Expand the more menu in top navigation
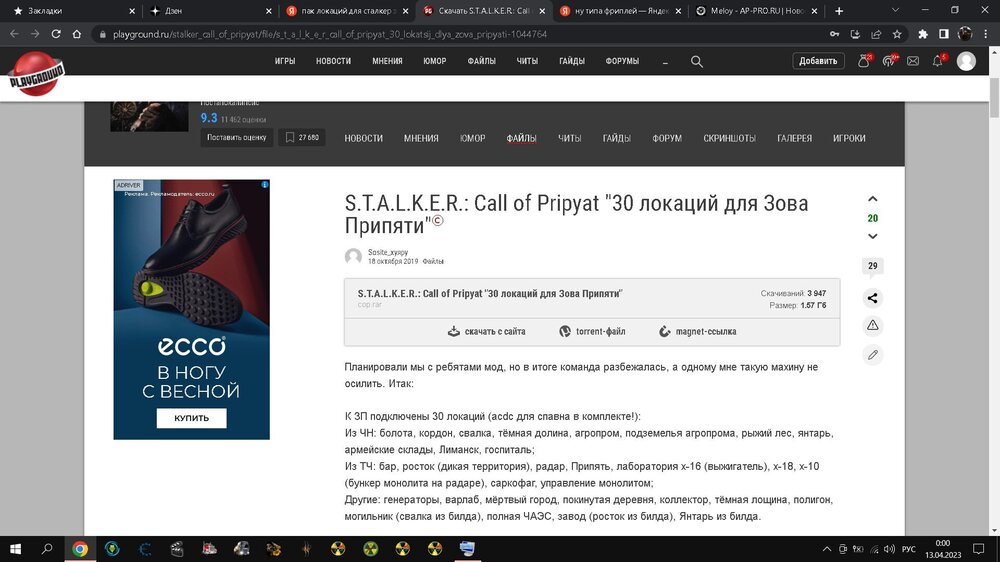 coord(665,61)
